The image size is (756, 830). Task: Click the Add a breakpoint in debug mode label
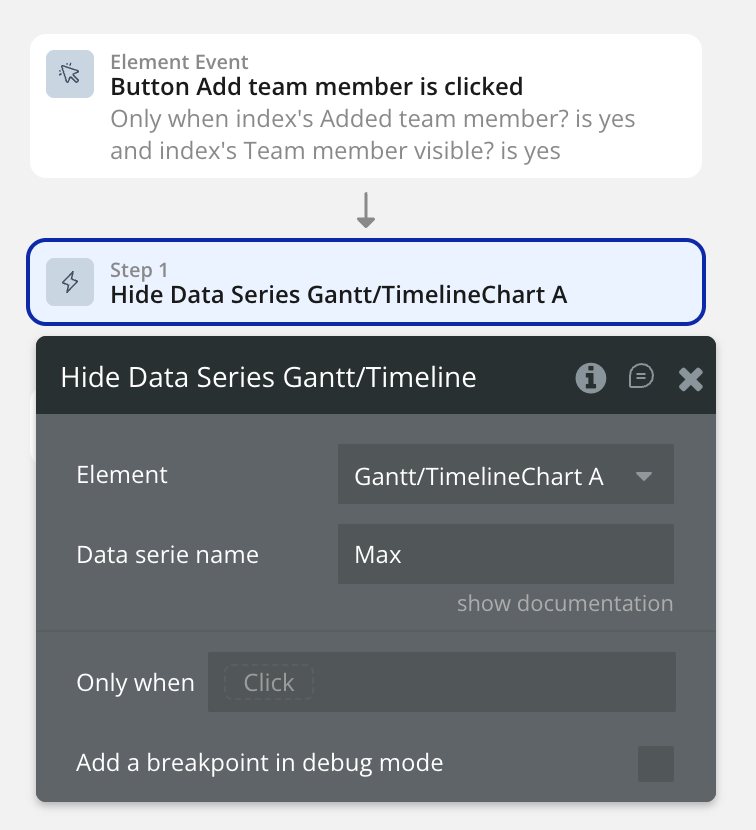[259, 763]
